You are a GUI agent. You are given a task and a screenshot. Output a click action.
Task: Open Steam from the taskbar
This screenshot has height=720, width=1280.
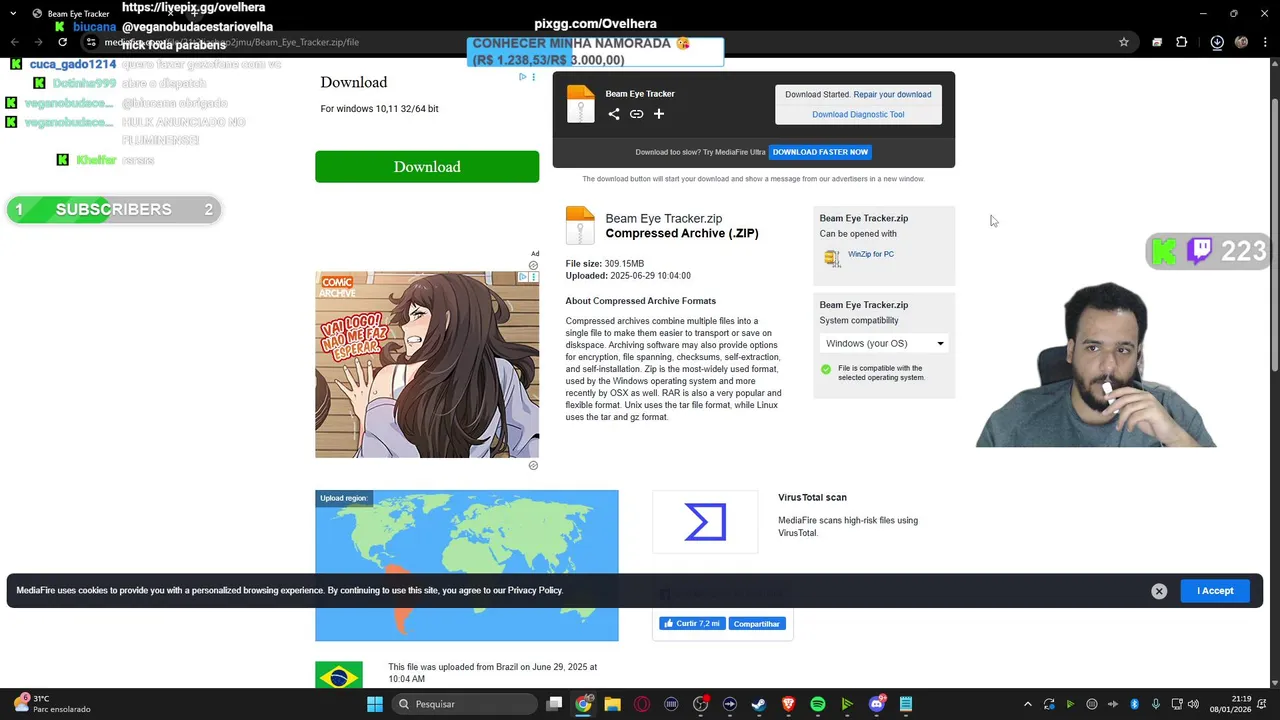click(759, 704)
